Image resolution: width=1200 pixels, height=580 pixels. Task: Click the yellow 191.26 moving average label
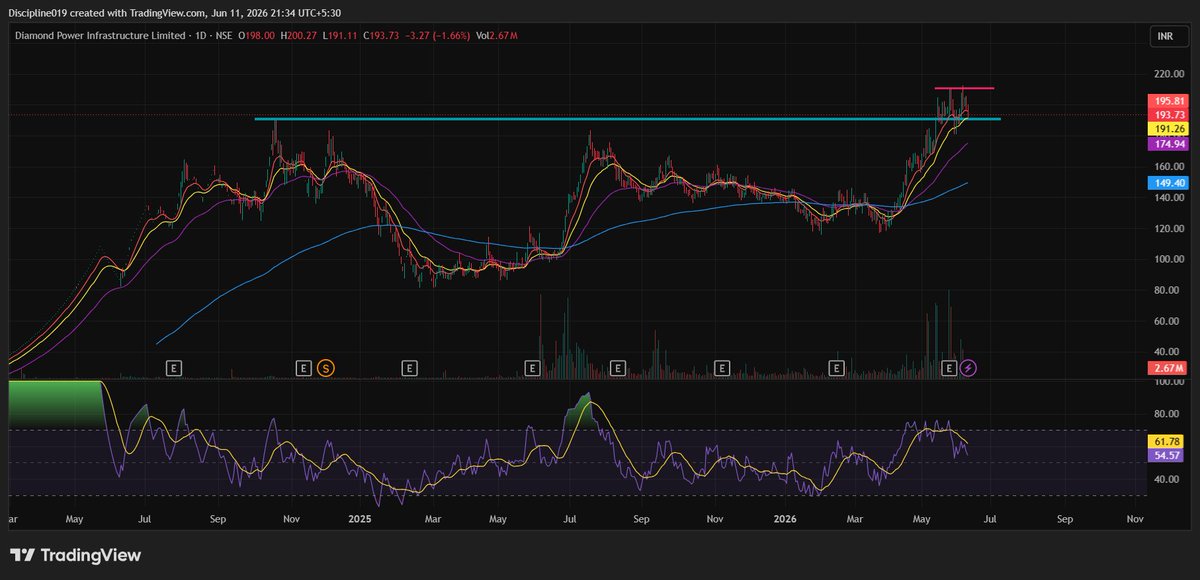point(1169,129)
